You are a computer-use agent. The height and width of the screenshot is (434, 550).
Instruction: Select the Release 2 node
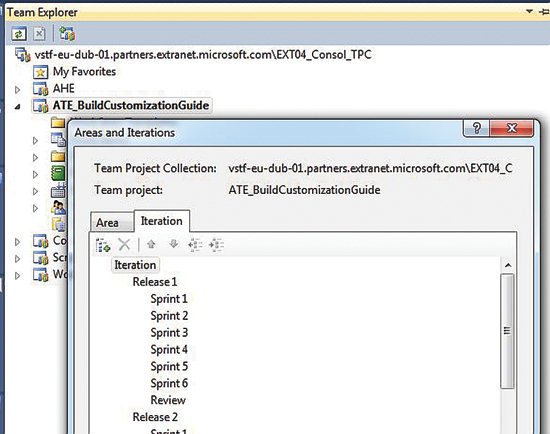pyautogui.click(x=155, y=417)
